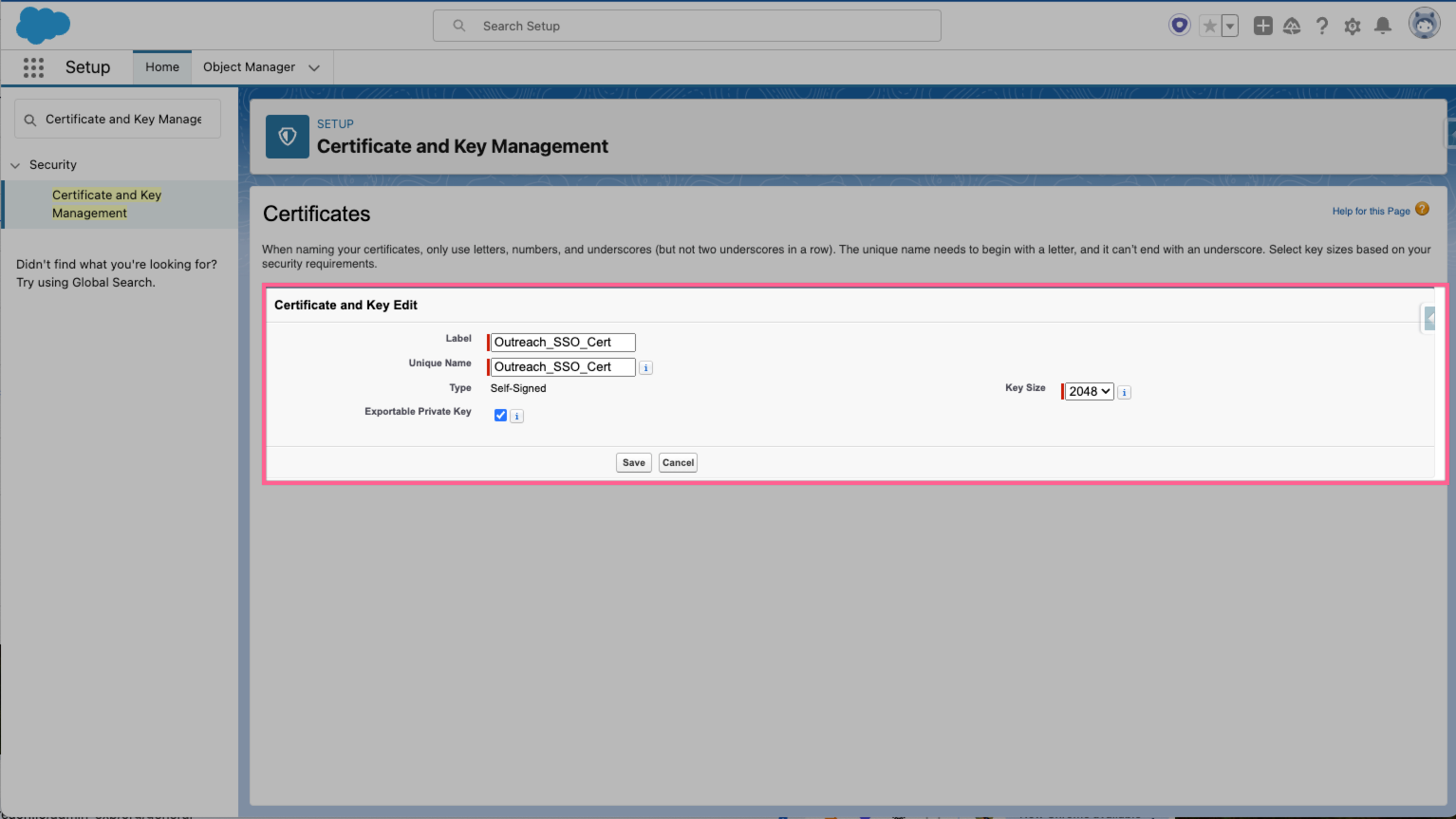The width and height of the screenshot is (1456, 819).
Task: Uncheck the Exportable Private Key checkbox
Action: [x=500, y=415]
